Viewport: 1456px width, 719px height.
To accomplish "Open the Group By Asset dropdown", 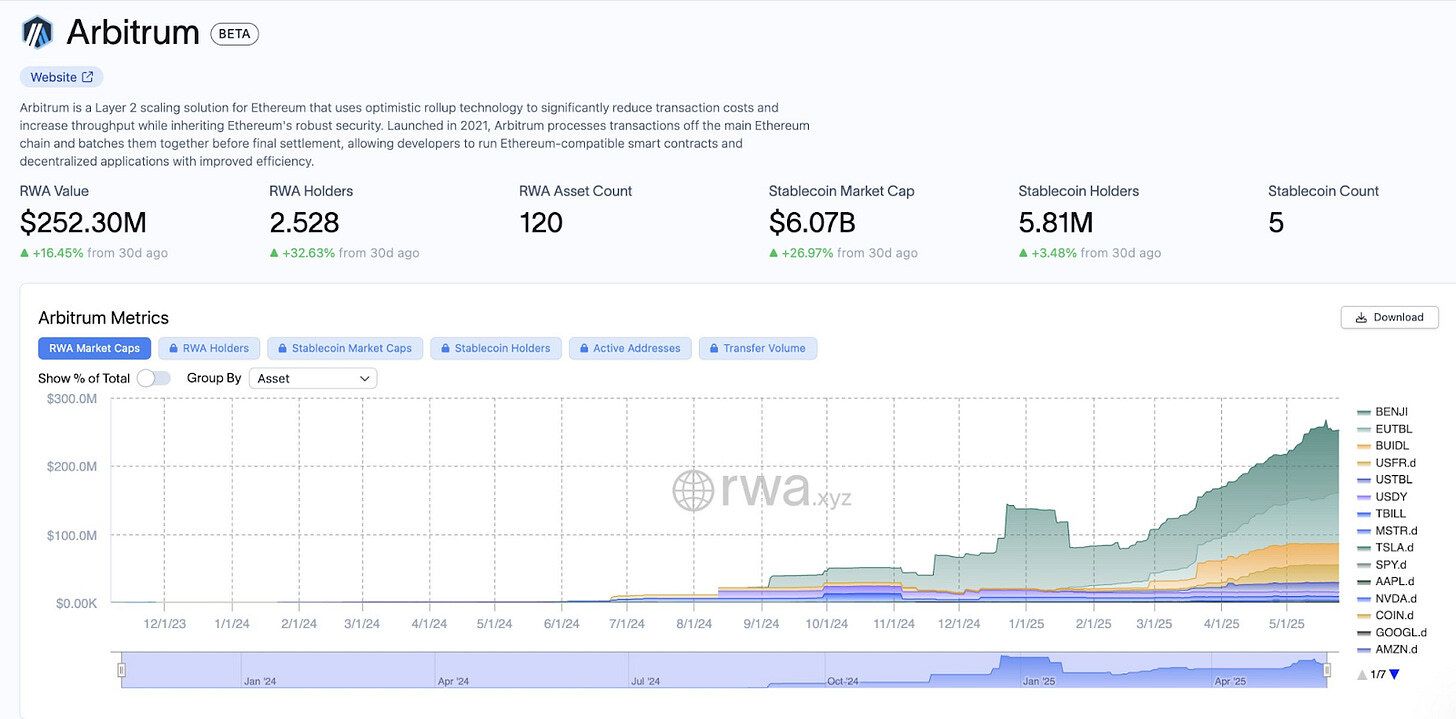I will pyautogui.click(x=312, y=378).
